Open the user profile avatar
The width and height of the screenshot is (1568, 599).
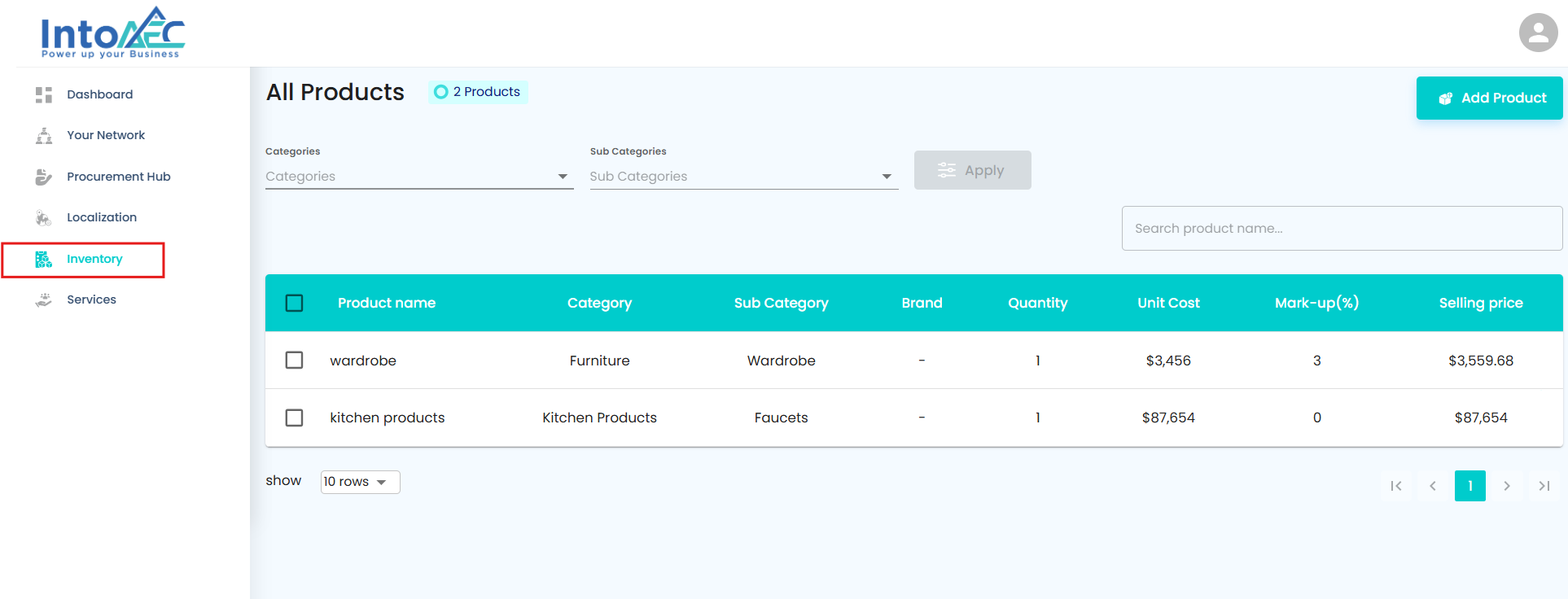pyautogui.click(x=1538, y=33)
